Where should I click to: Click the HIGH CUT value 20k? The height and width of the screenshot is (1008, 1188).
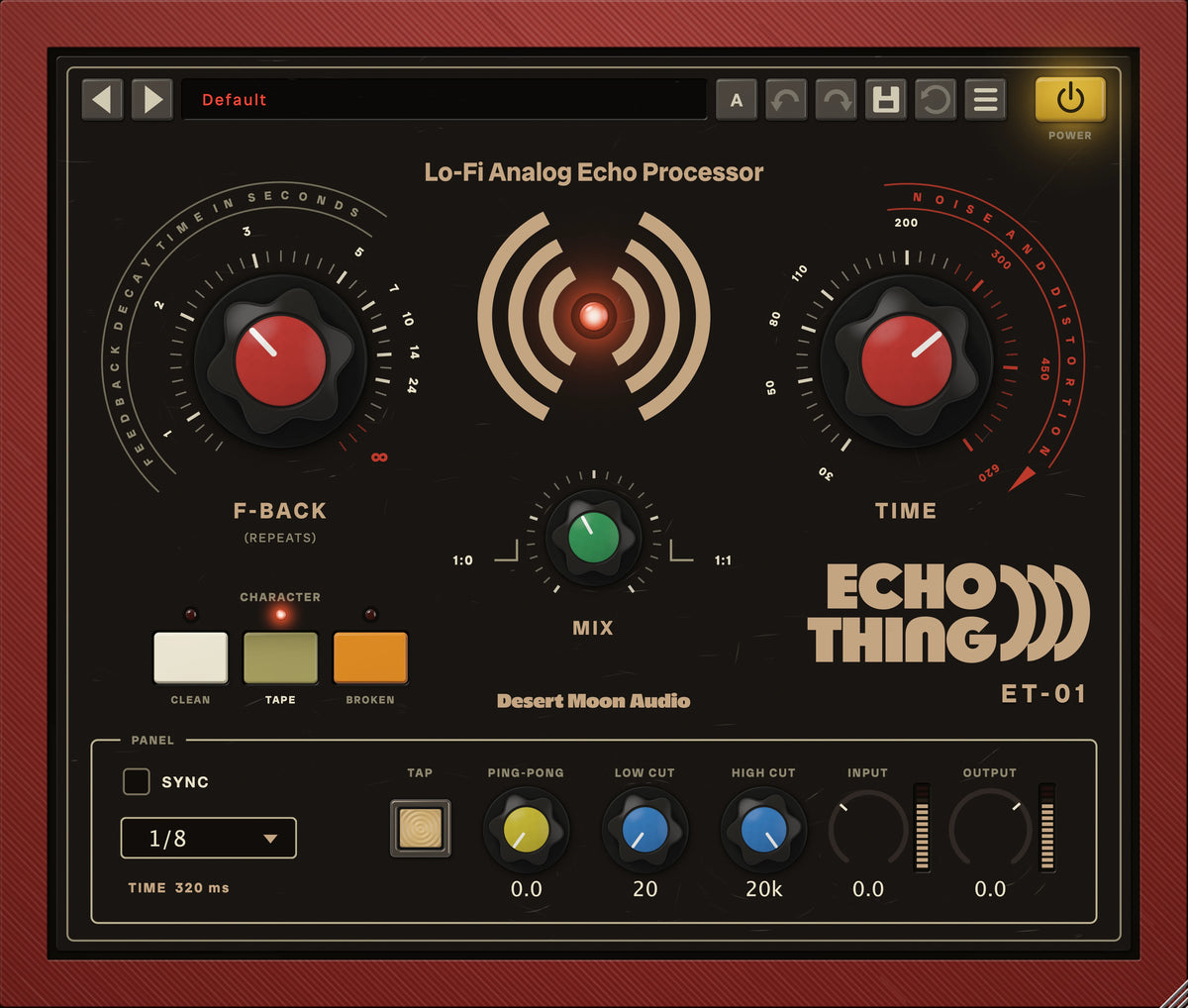763,889
